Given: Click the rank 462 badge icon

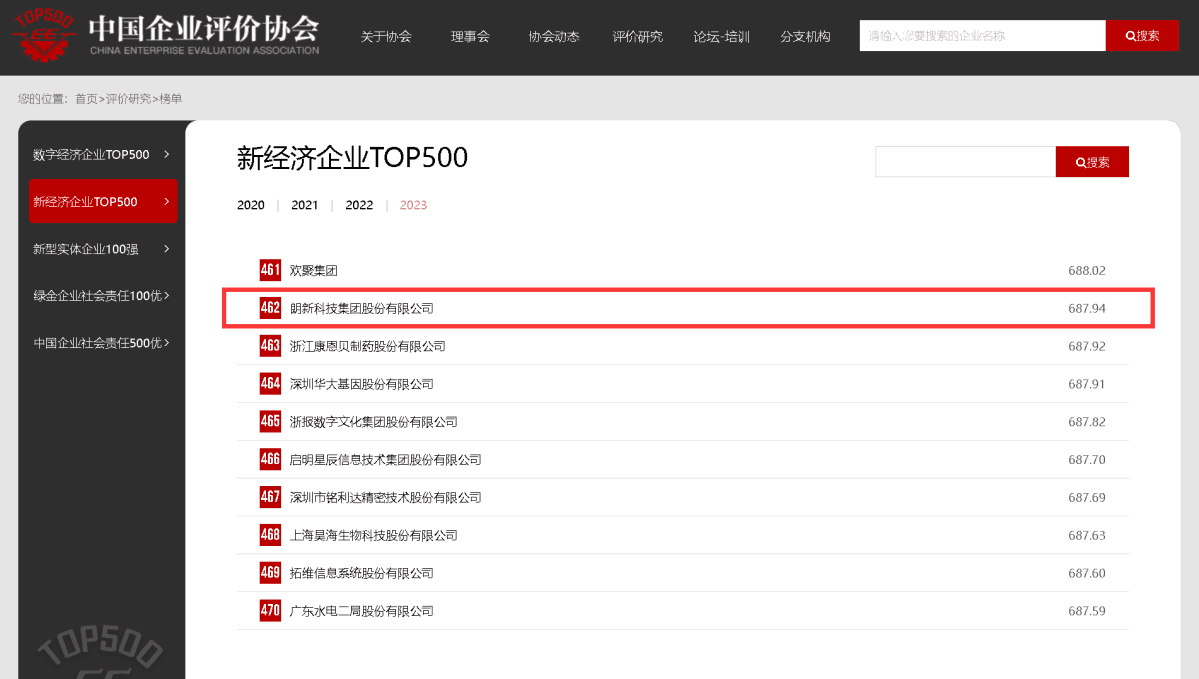Looking at the screenshot, I should (270, 308).
